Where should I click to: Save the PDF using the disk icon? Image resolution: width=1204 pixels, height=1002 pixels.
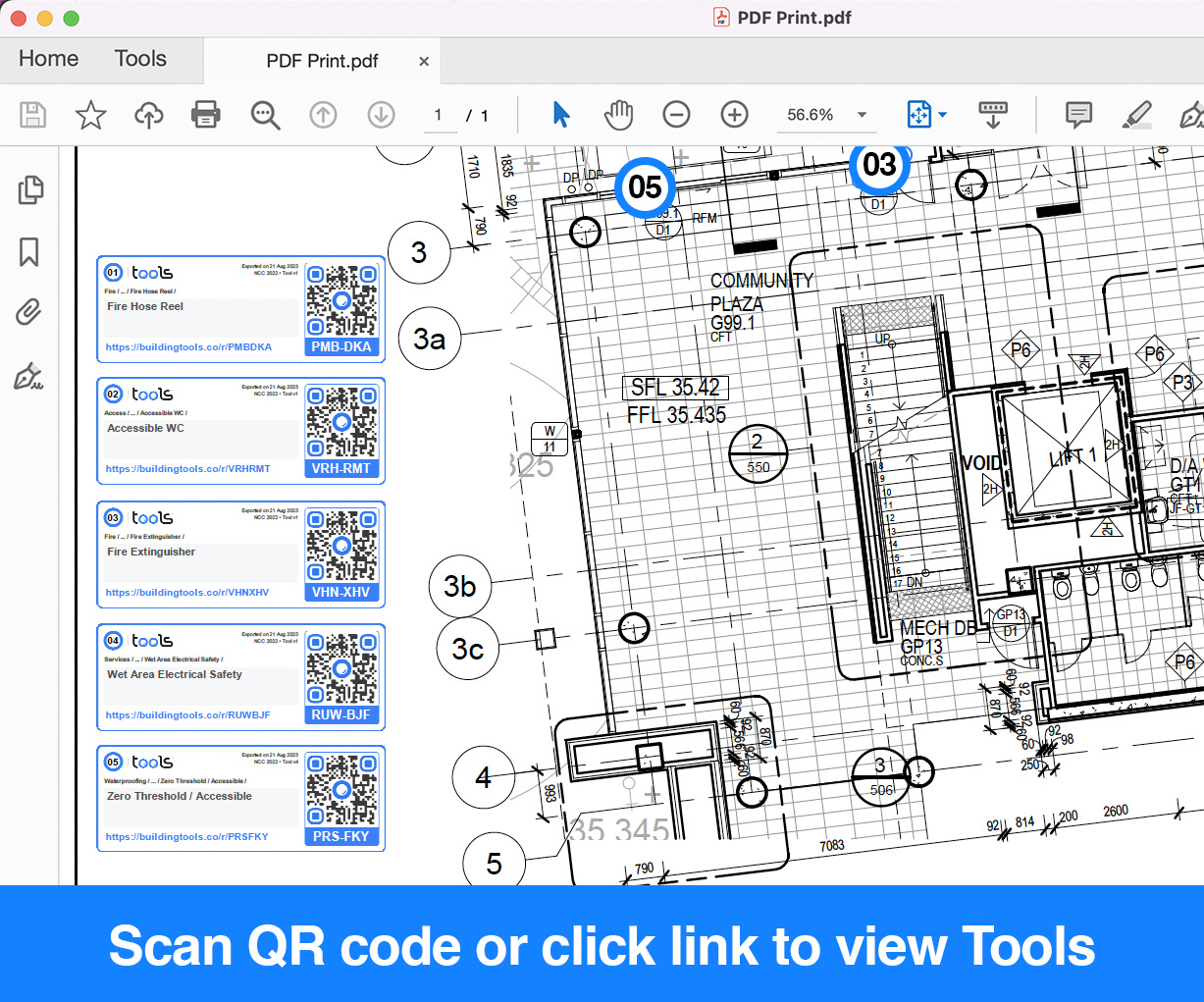(x=32, y=115)
